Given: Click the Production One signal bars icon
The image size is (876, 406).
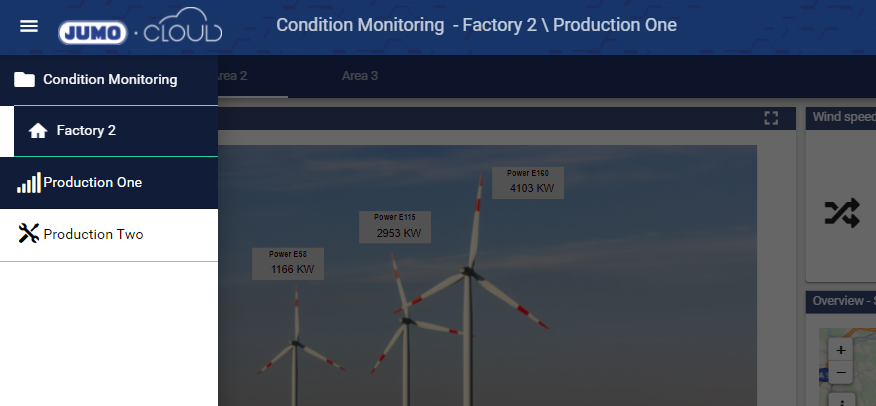Looking at the screenshot, I should point(29,183).
